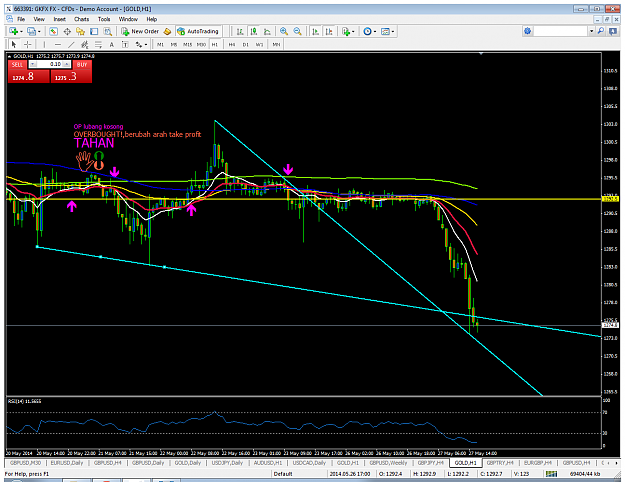Expand the search box dropdown arrow
The height and width of the screenshot is (482, 625).
(592, 31)
